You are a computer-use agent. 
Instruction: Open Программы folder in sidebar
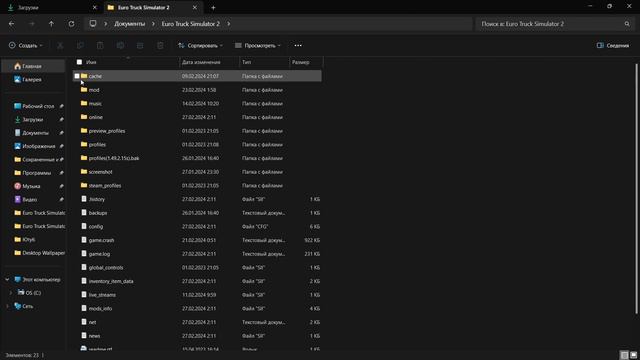click(x=37, y=173)
